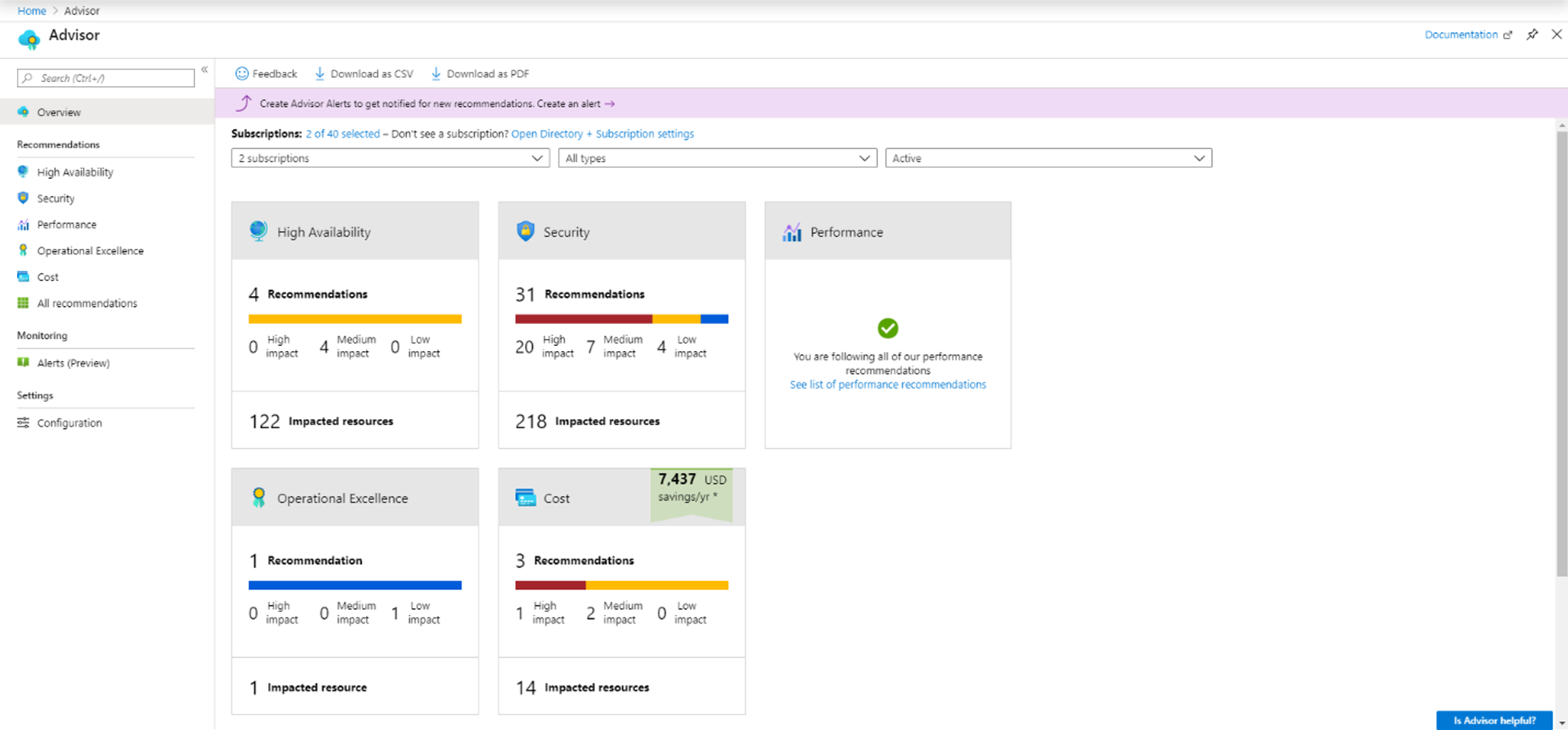Image resolution: width=1568 pixels, height=730 pixels.
Task: Click Open Directory + Subscription settings link
Action: (x=602, y=133)
